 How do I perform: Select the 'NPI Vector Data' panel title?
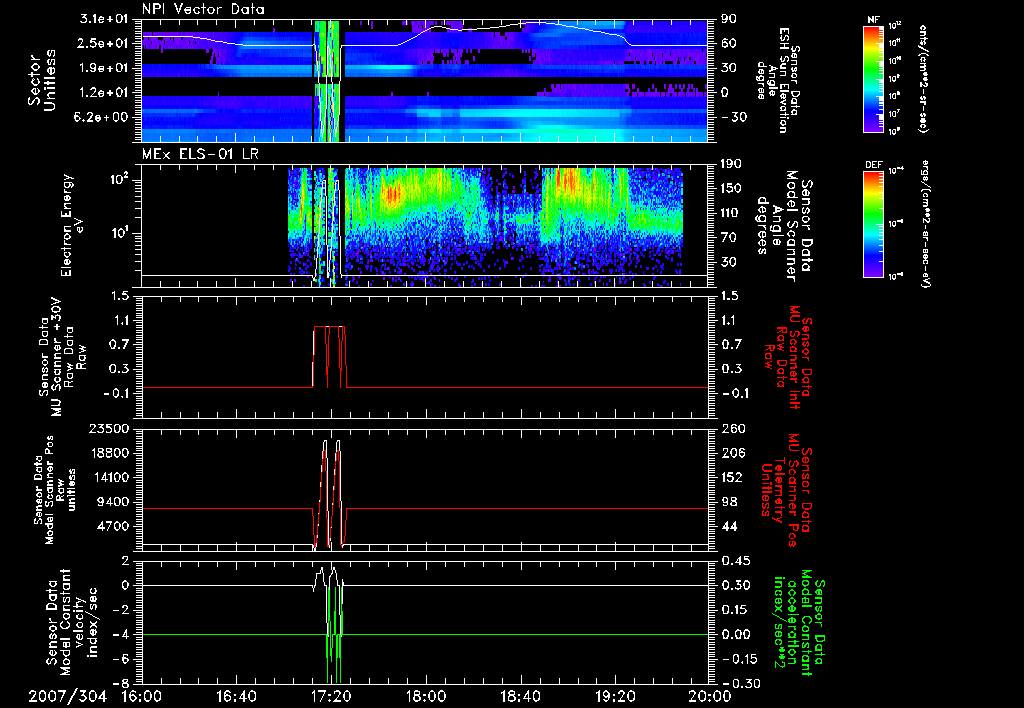(x=204, y=9)
